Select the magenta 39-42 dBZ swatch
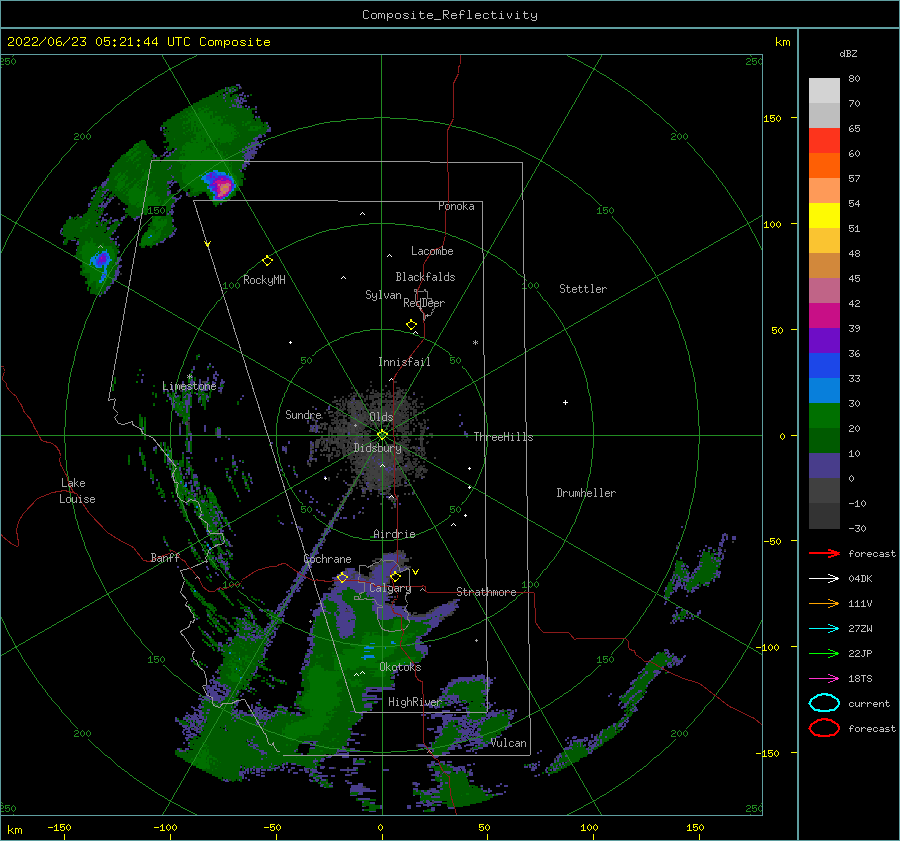900x841 pixels. pos(824,316)
